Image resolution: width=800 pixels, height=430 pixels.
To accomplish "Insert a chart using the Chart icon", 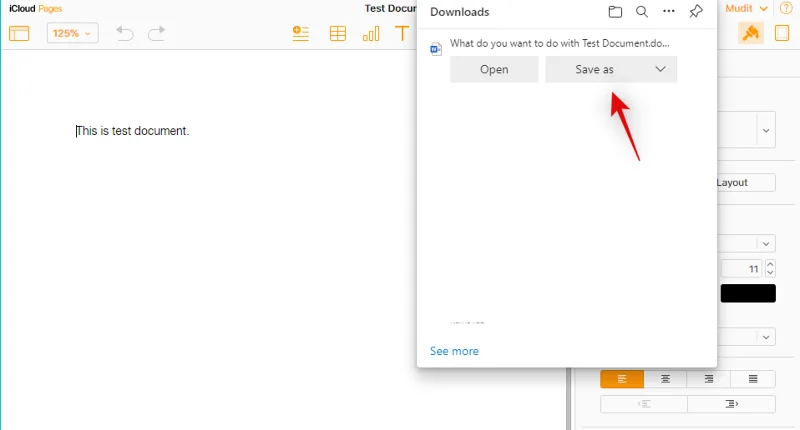I will 371,34.
